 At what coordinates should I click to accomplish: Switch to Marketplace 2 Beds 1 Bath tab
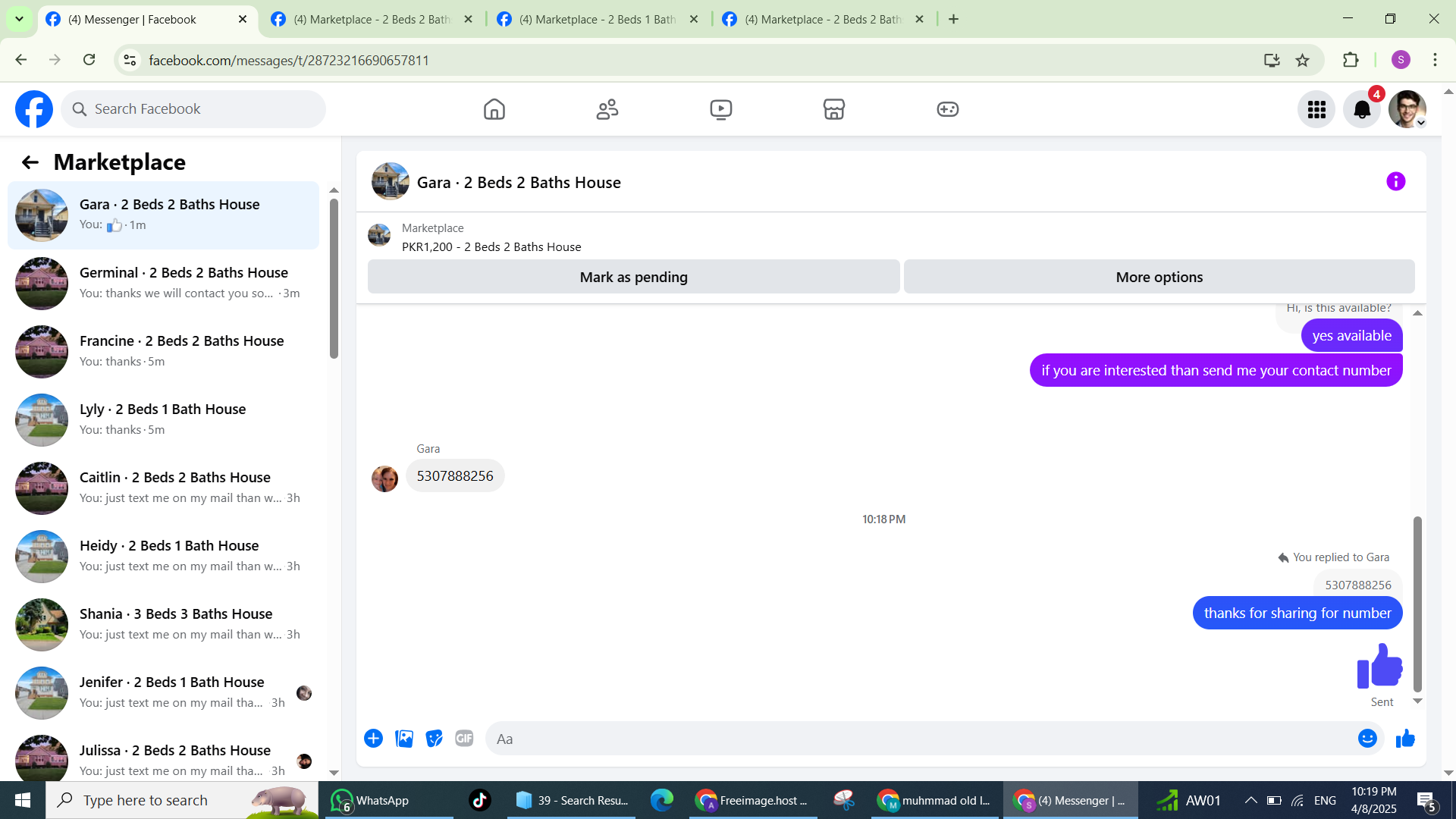click(597, 20)
